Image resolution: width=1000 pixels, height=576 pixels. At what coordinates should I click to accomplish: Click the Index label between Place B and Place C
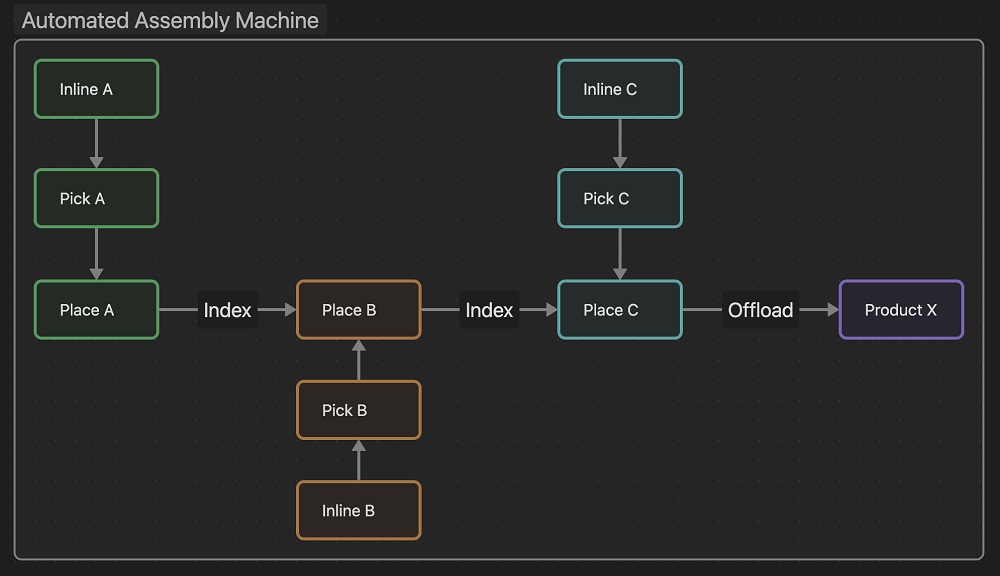(x=489, y=310)
